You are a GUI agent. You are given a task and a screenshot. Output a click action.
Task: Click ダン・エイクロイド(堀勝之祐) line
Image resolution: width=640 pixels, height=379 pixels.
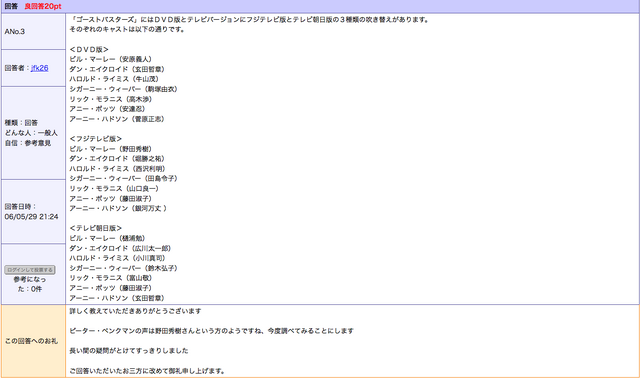(117, 159)
